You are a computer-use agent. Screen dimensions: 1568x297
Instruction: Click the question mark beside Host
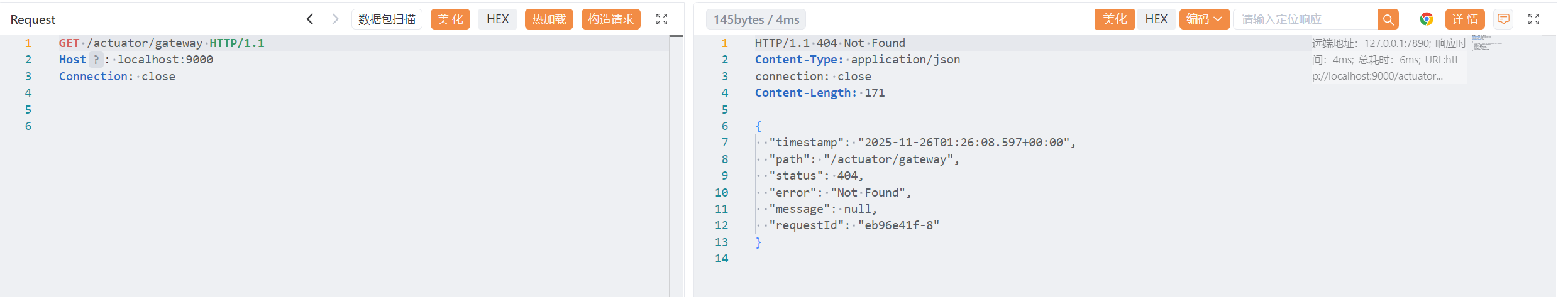tap(96, 60)
